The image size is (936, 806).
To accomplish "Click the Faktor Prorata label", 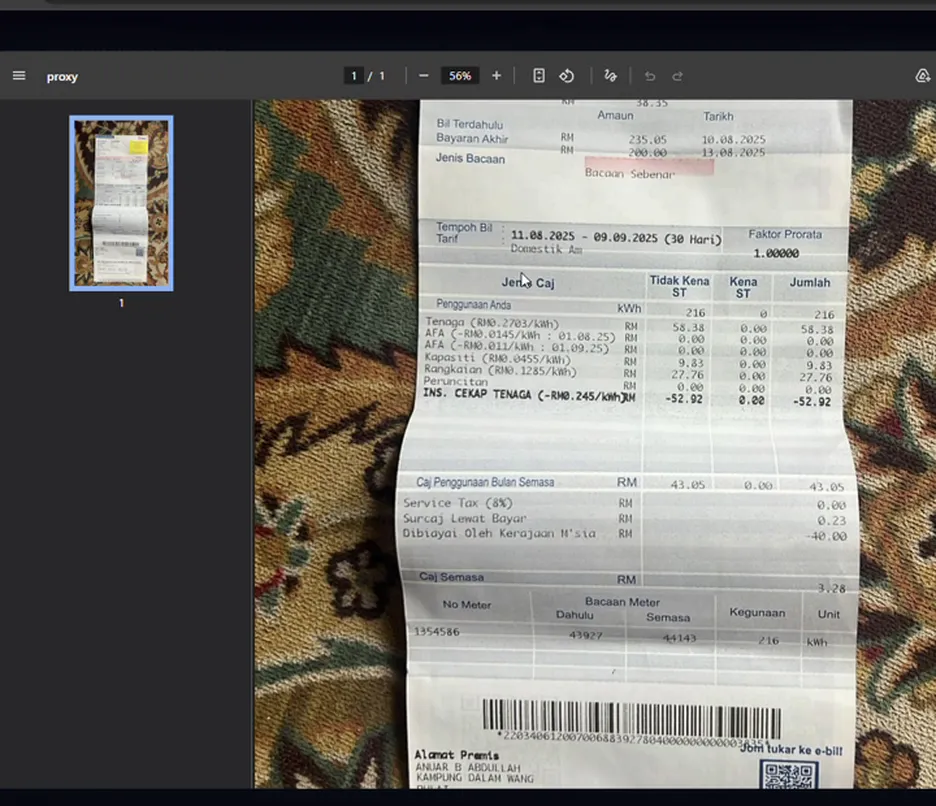I will tap(785, 235).
